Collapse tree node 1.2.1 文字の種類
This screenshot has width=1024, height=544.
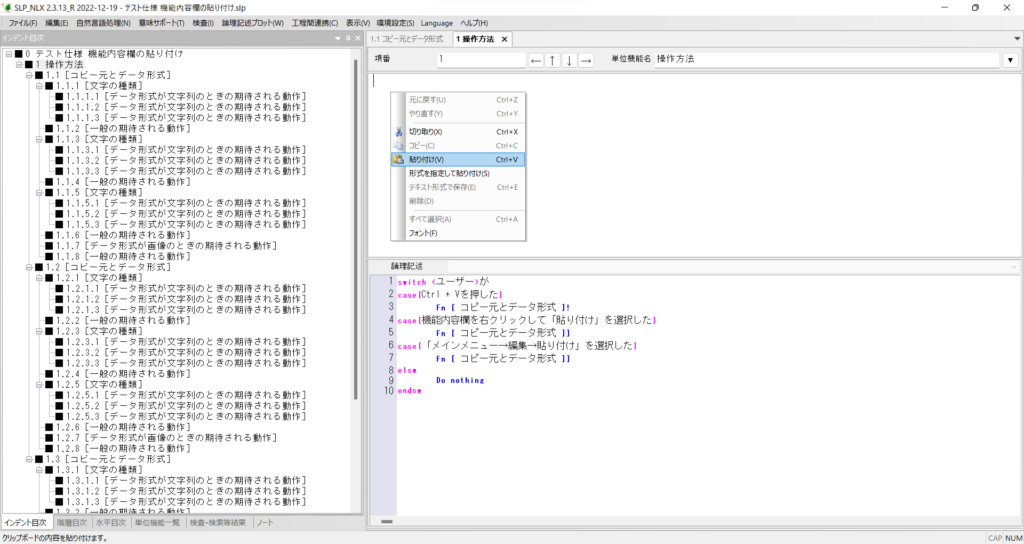click(40, 278)
